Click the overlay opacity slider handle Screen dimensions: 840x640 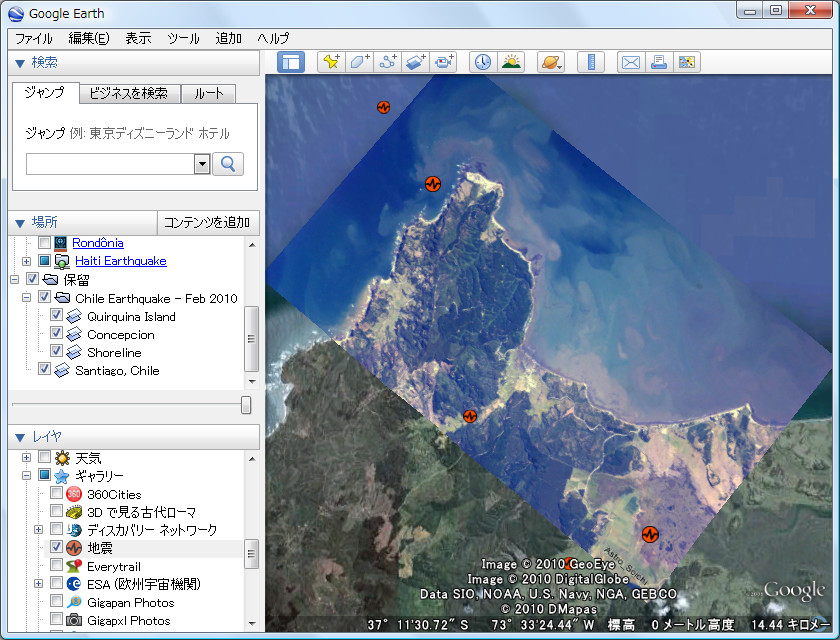point(246,405)
